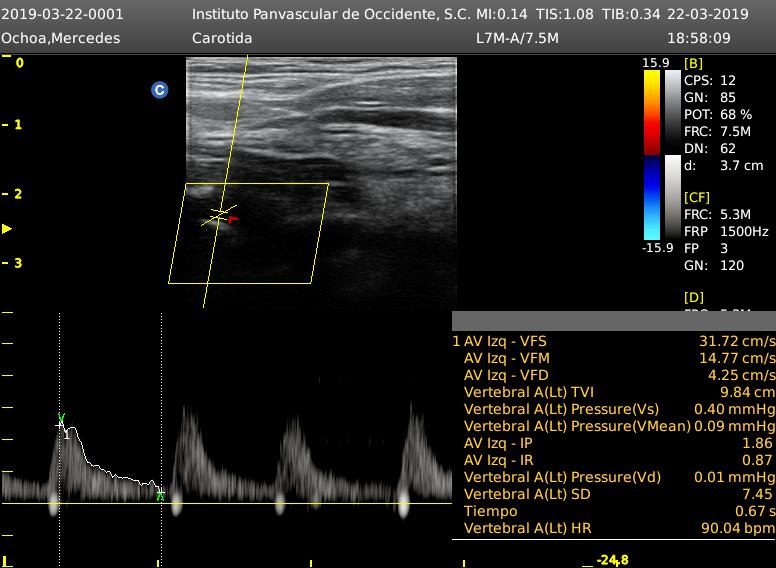Click the L7M-A/7.5M probe label
Screen dimensions: 776x568
(x=517, y=38)
